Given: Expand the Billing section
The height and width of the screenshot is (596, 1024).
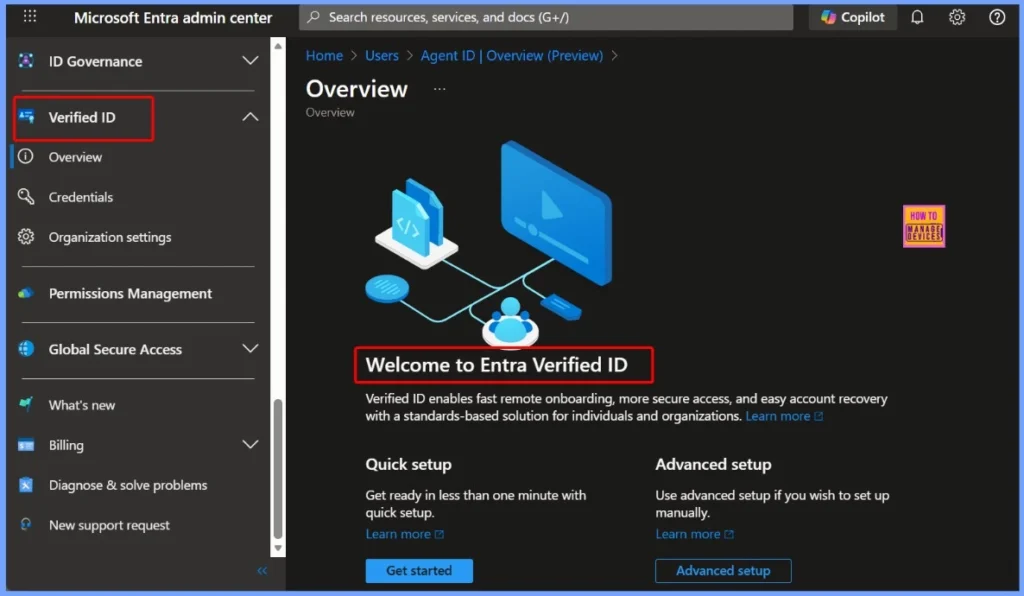Looking at the screenshot, I should (x=250, y=445).
